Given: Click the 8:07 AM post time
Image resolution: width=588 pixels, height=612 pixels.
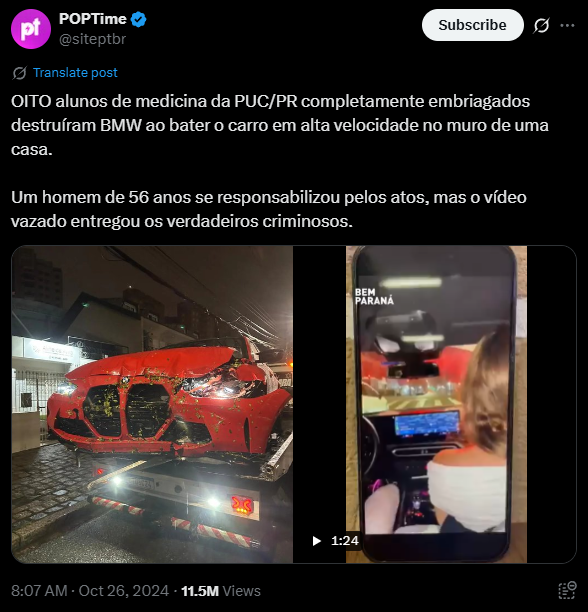Looking at the screenshot, I should 39,591.
